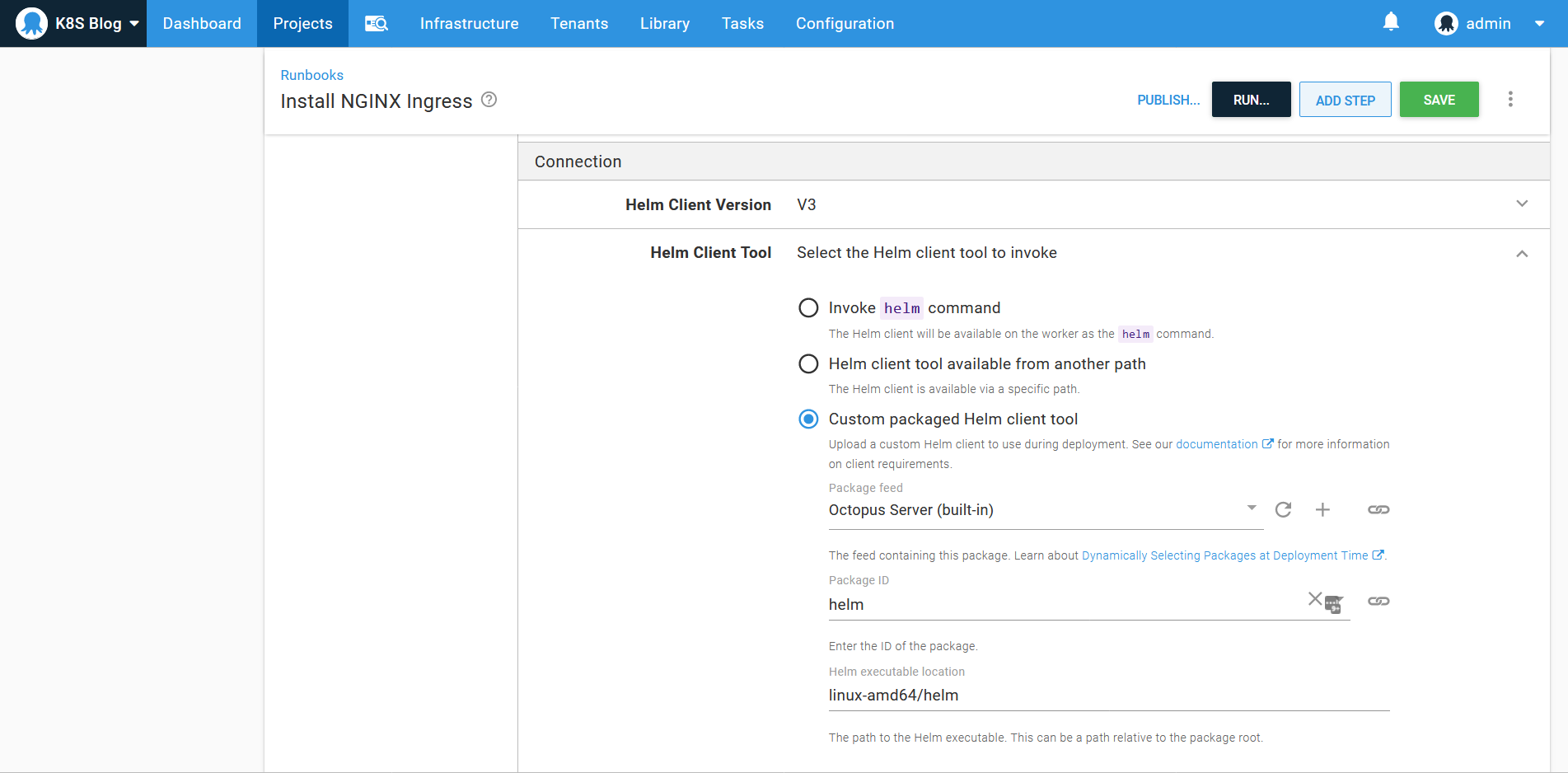Expand the Helm Client Version section
The width and height of the screenshot is (1568, 773).
(x=1522, y=204)
